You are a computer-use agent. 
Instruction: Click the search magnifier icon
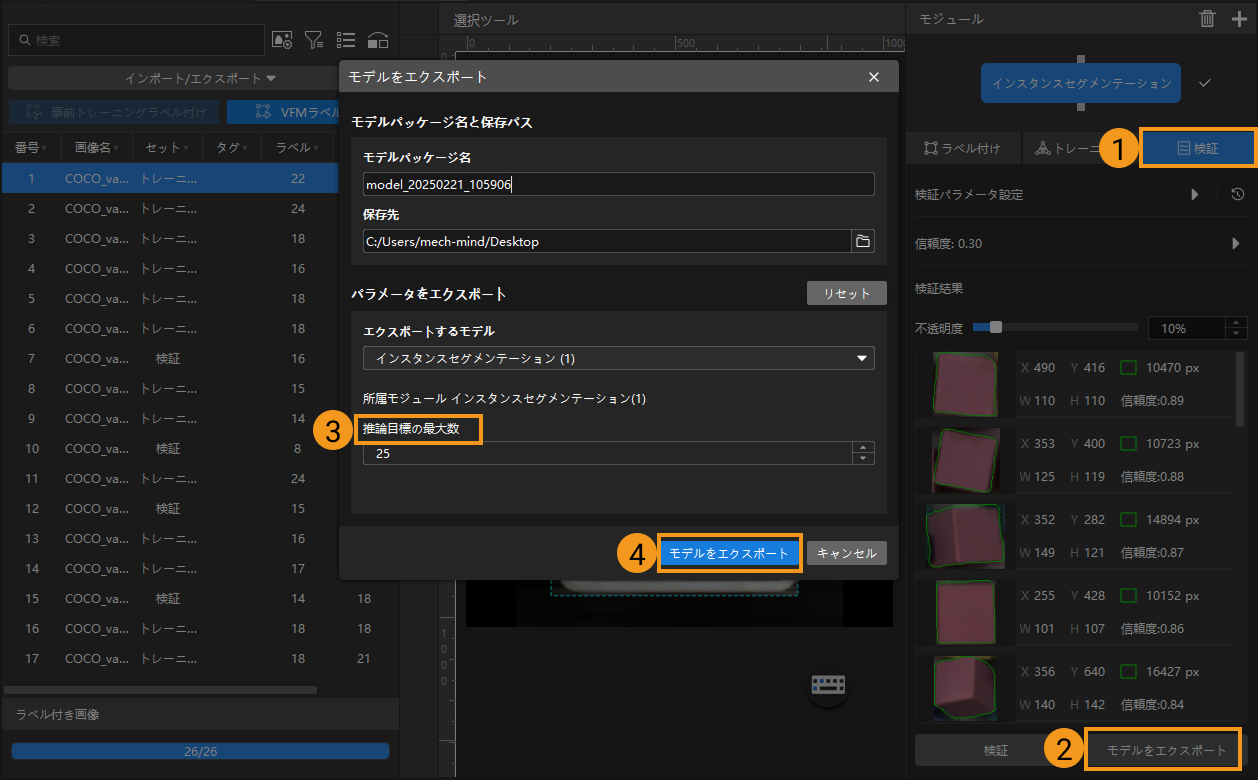[24, 41]
